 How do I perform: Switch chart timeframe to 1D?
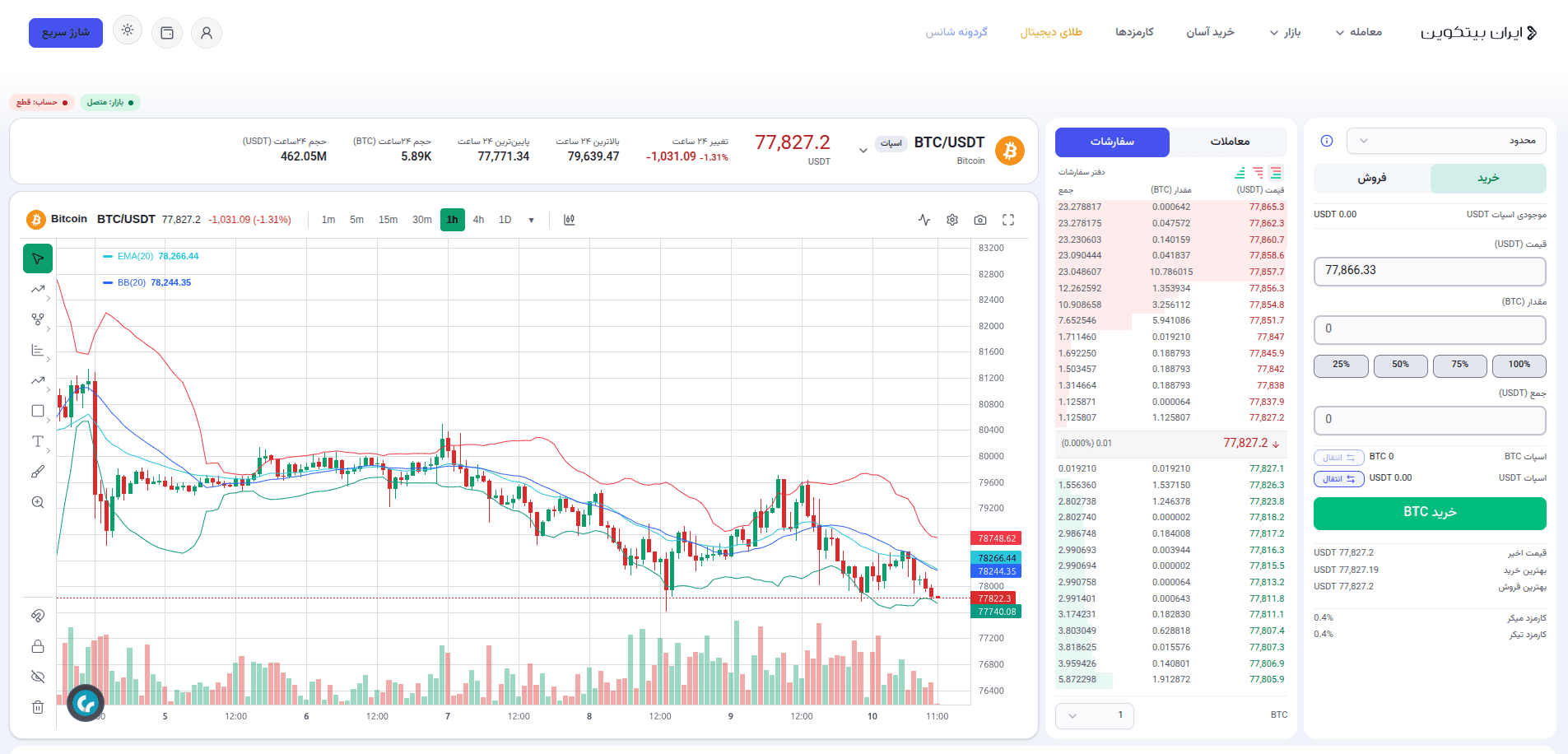point(505,220)
